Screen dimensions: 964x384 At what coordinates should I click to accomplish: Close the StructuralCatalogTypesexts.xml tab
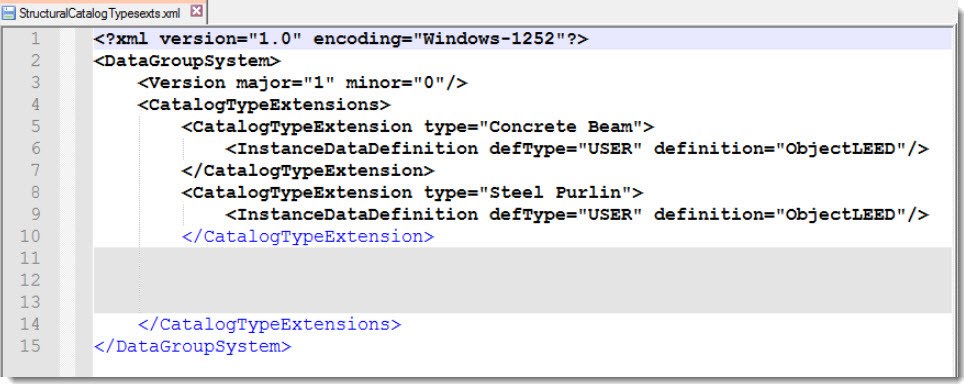(x=196, y=11)
